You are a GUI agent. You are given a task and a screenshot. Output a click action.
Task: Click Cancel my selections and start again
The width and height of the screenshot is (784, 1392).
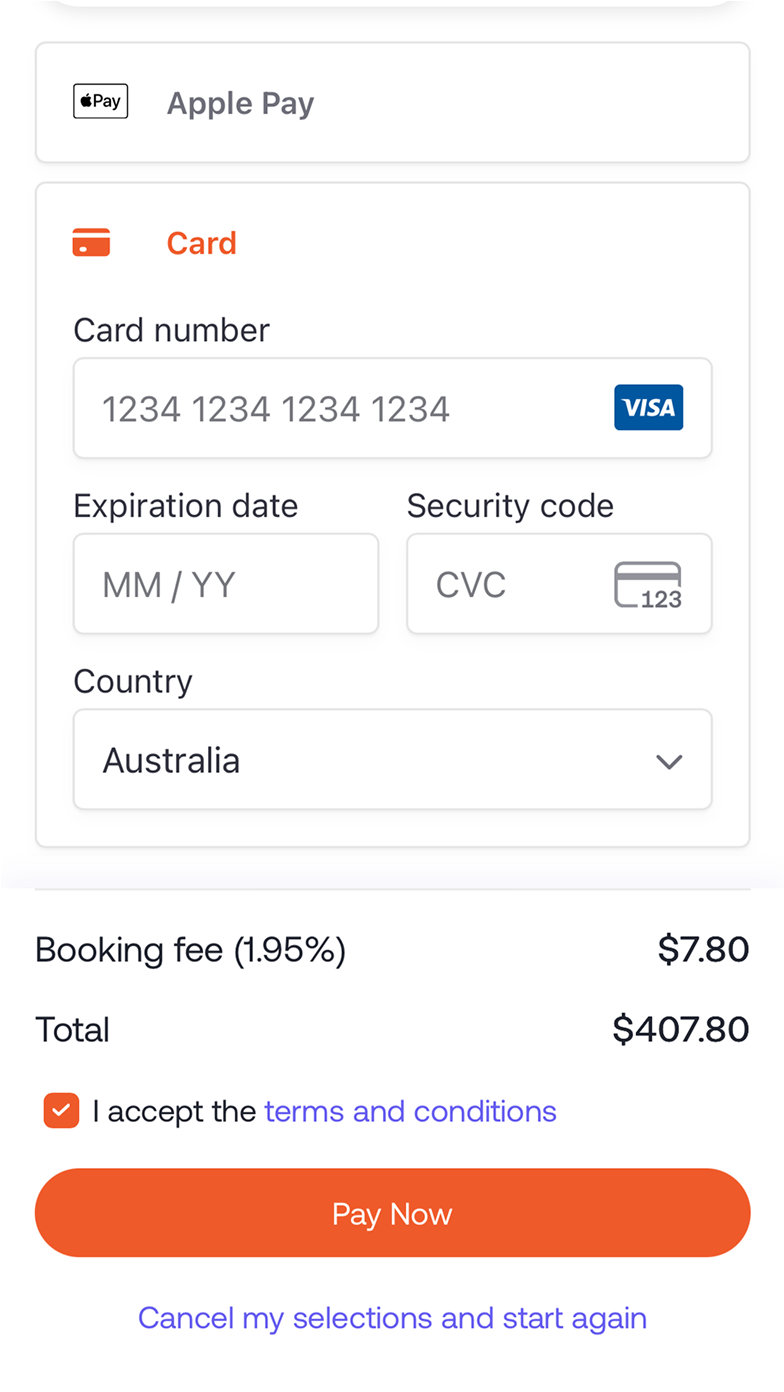392,1318
